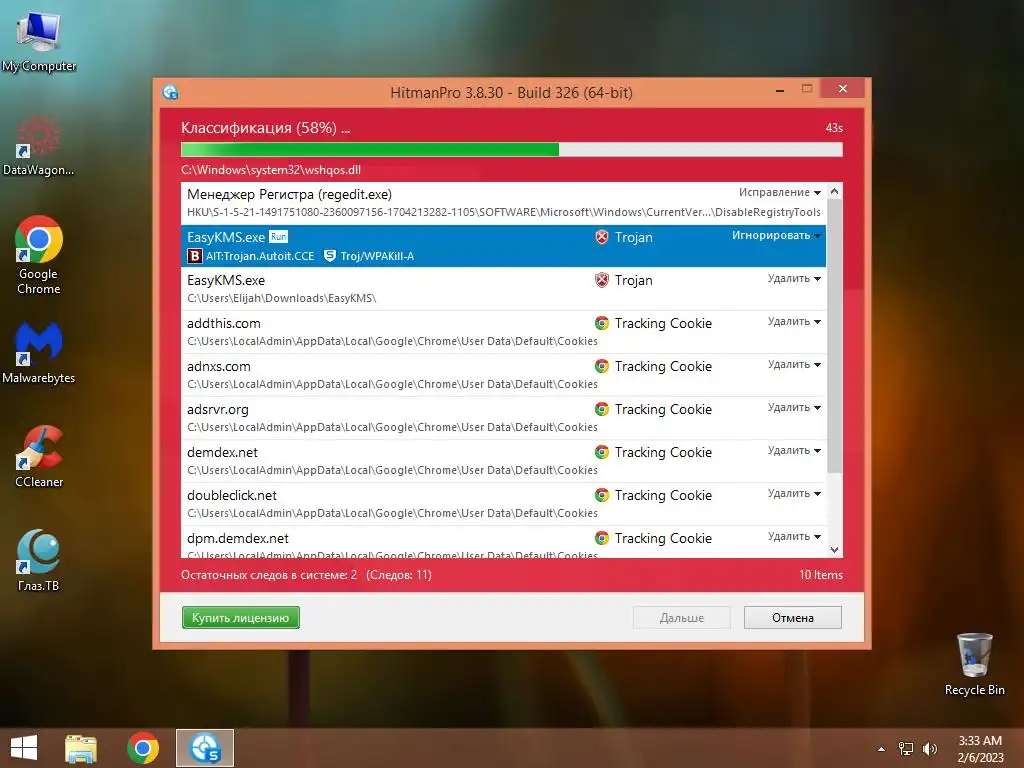Open Chrome from the taskbar
The image size is (1024, 768).
(143, 748)
